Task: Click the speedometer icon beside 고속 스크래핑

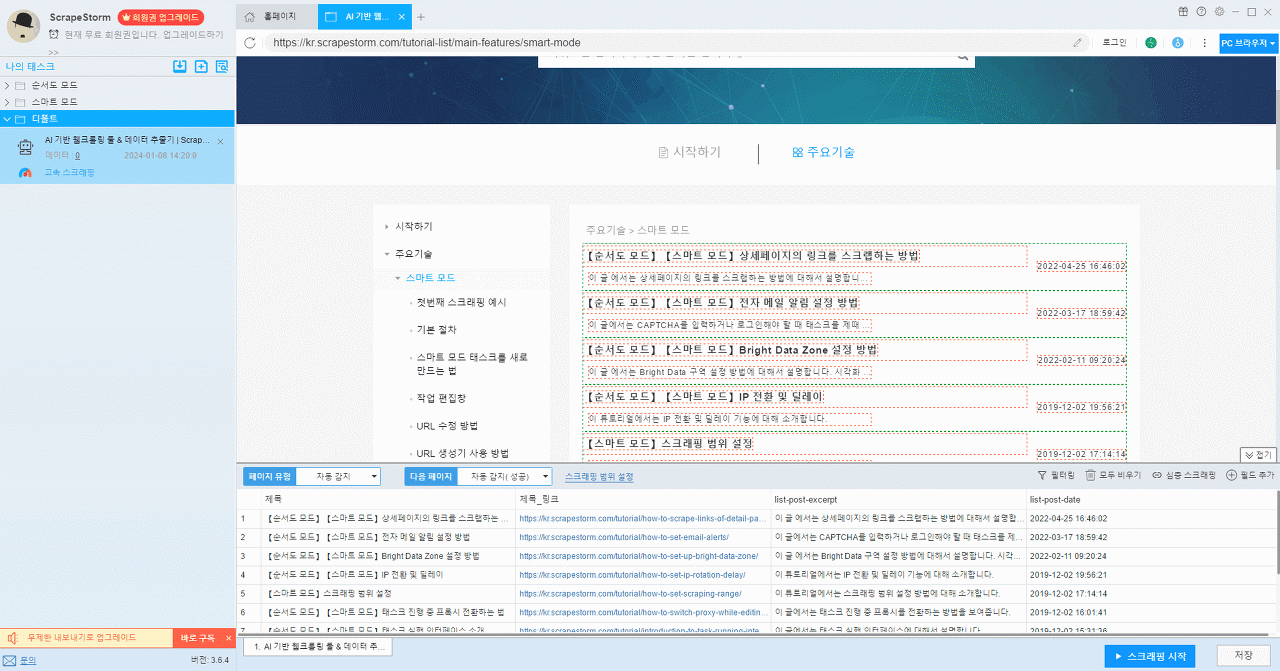Action: tap(26, 173)
